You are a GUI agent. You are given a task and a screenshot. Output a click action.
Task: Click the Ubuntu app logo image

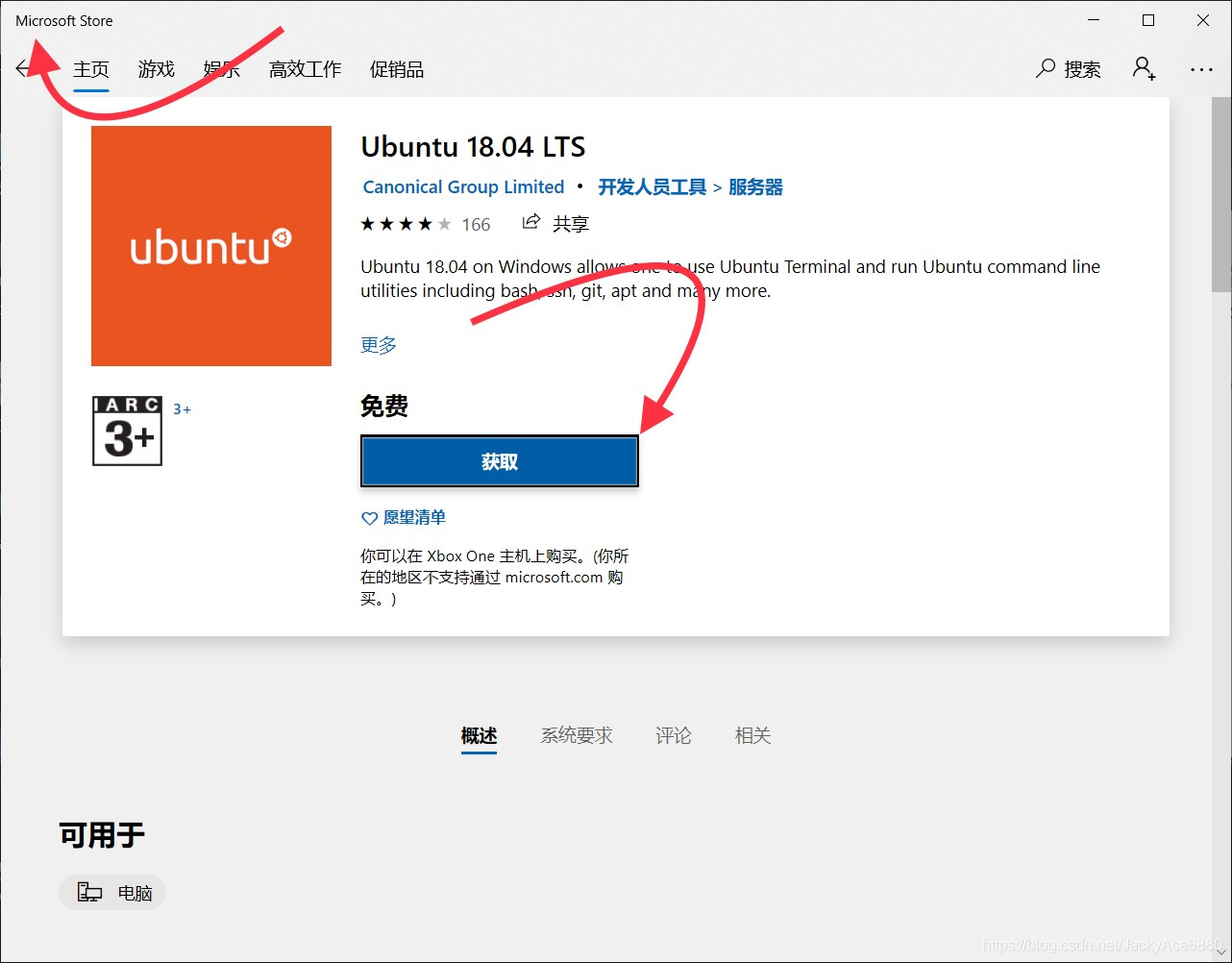(211, 246)
